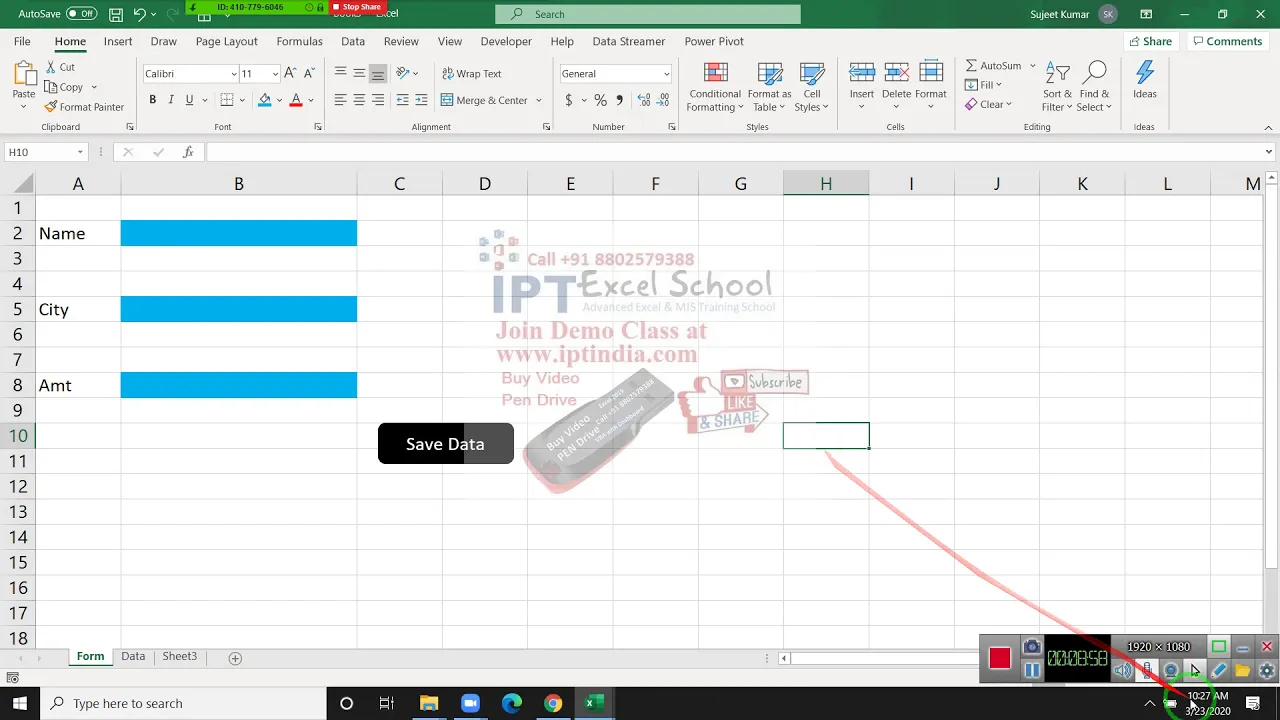Click the Middle Align icon
The image size is (1280, 720).
(359, 73)
